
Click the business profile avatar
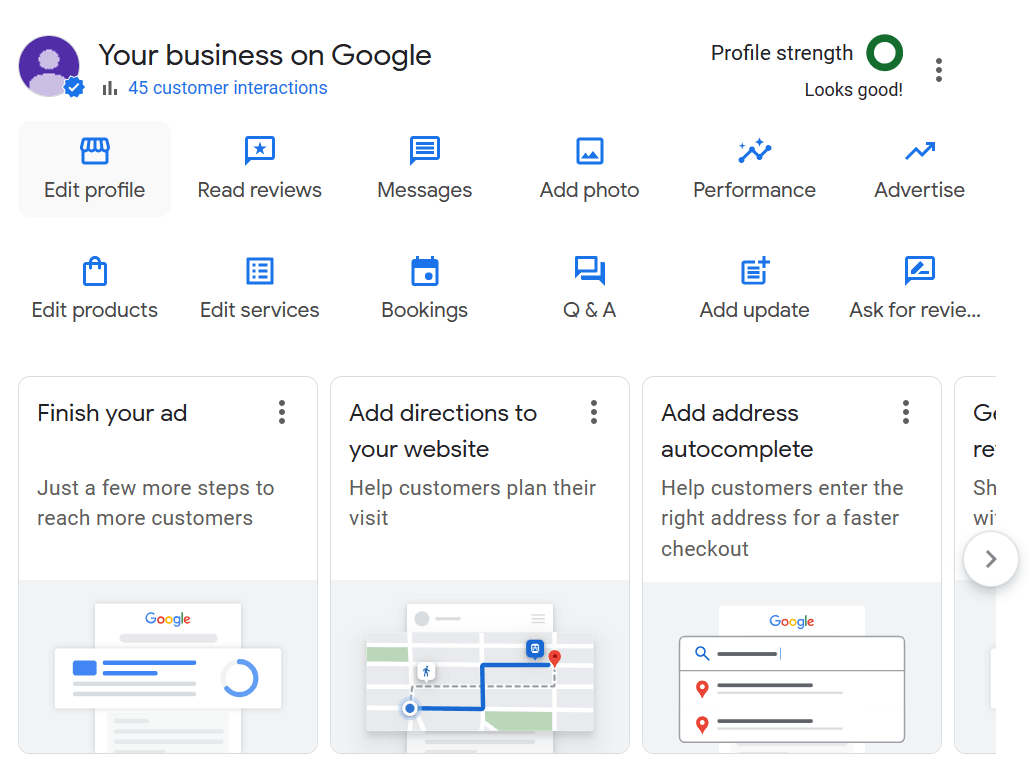[x=49, y=66]
